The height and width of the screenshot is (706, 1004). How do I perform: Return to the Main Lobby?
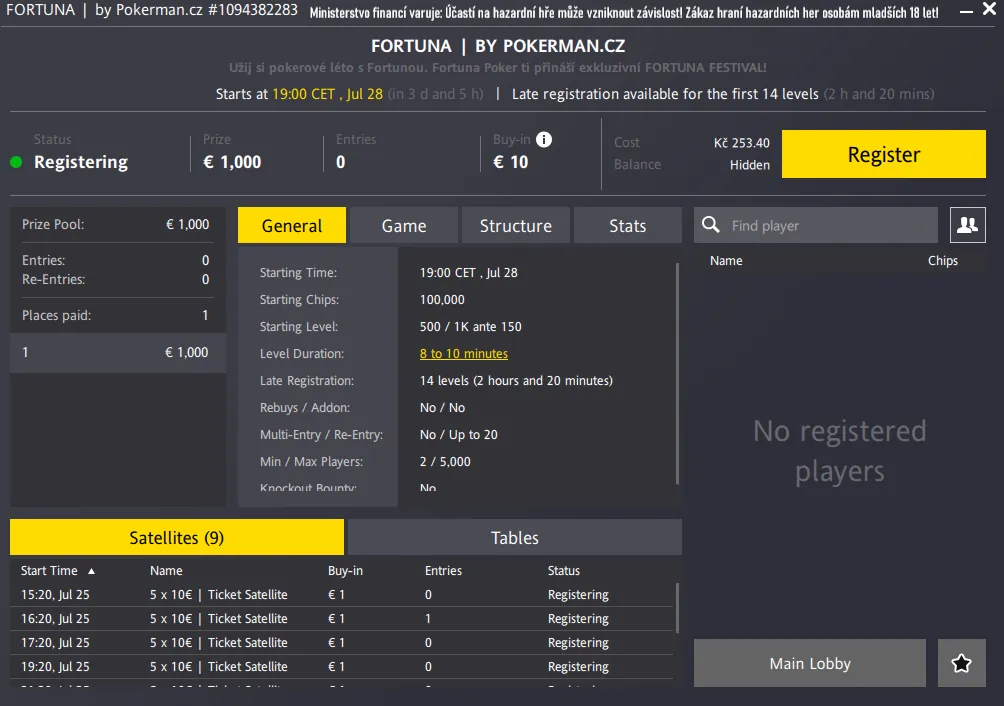809,663
